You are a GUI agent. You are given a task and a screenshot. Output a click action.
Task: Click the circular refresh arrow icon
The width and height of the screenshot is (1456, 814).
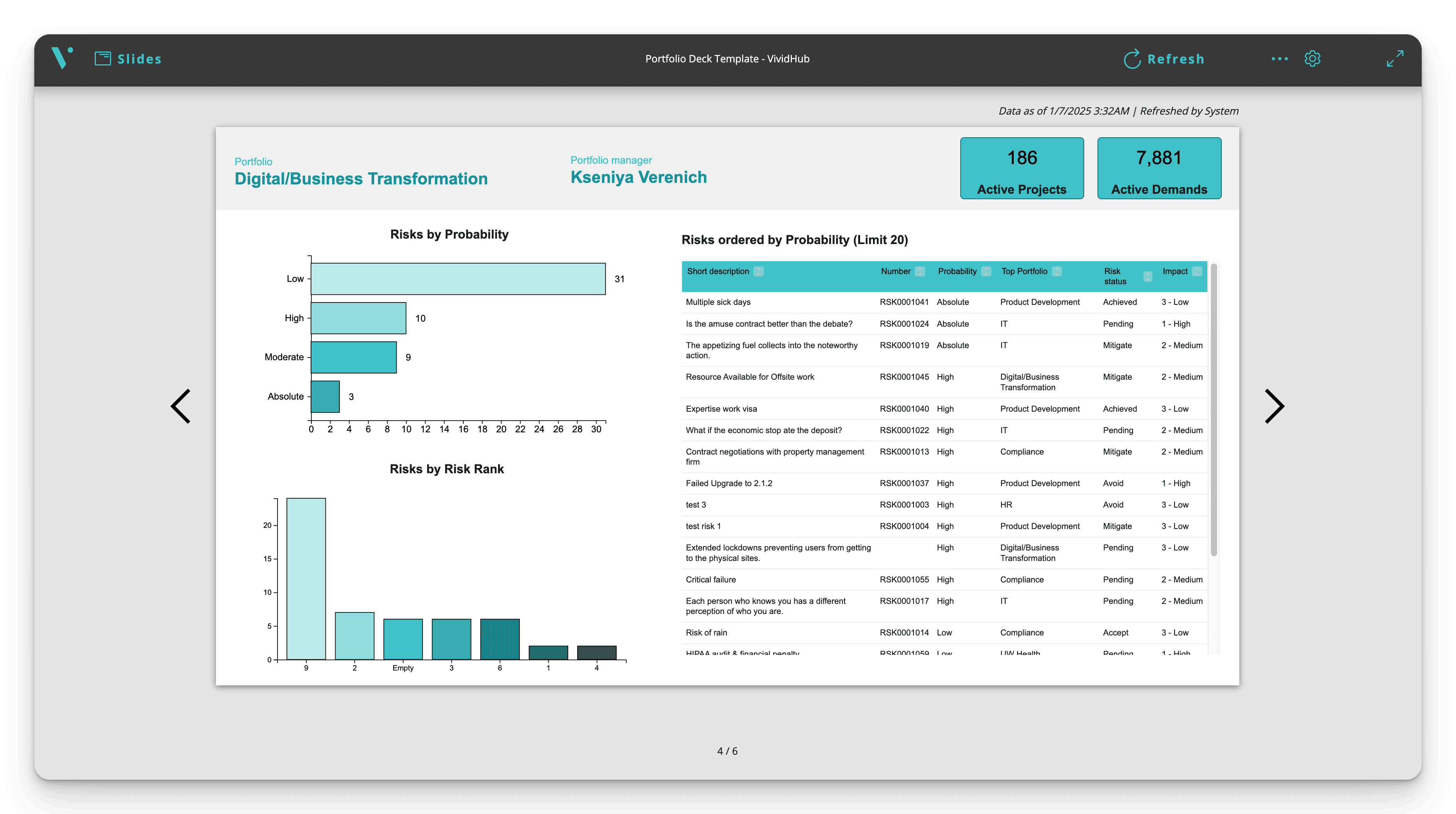(x=1132, y=59)
